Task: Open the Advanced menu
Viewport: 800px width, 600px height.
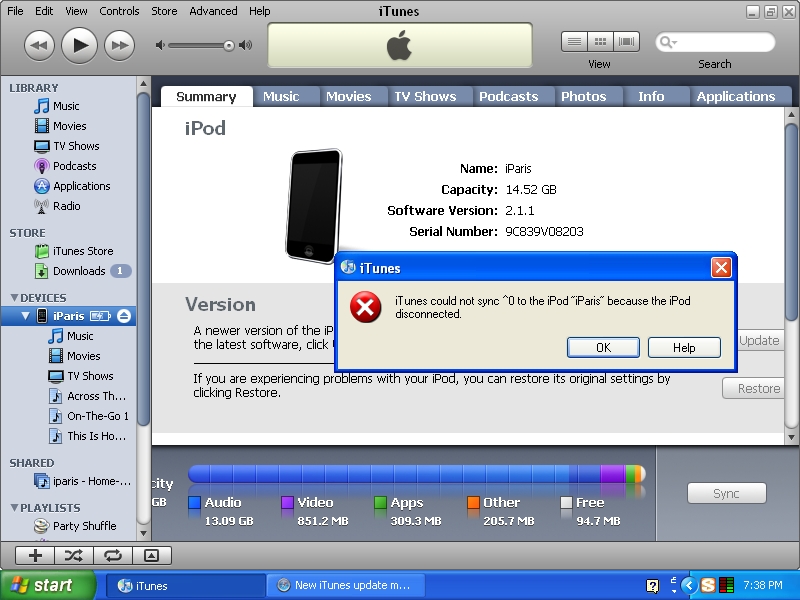Action: 213,11
